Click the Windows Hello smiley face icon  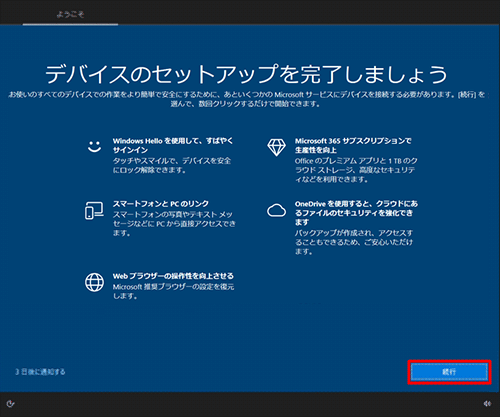pyautogui.click(x=94, y=146)
